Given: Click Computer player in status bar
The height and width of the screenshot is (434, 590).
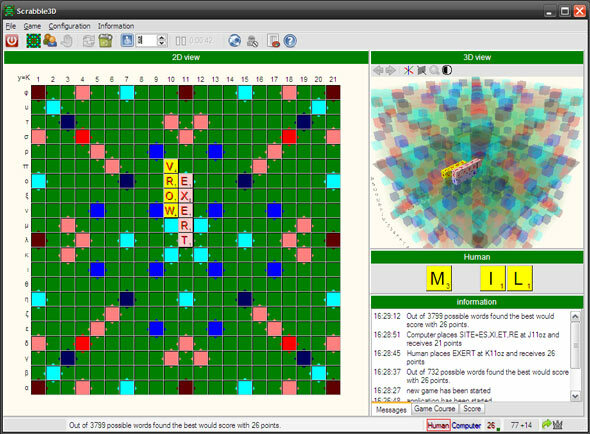Looking at the screenshot, I should point(466,425).
